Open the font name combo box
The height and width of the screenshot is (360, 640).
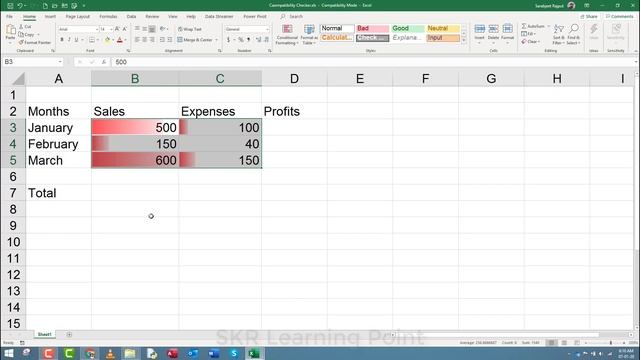click(78, 29)
